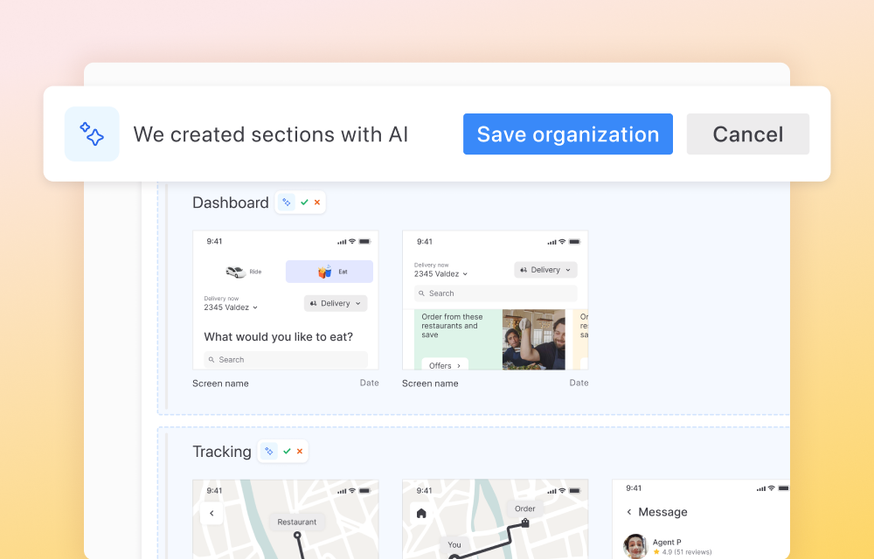Accept the Dashboard section with green checkmark
The image size is (874, 559).
point(304,202)
